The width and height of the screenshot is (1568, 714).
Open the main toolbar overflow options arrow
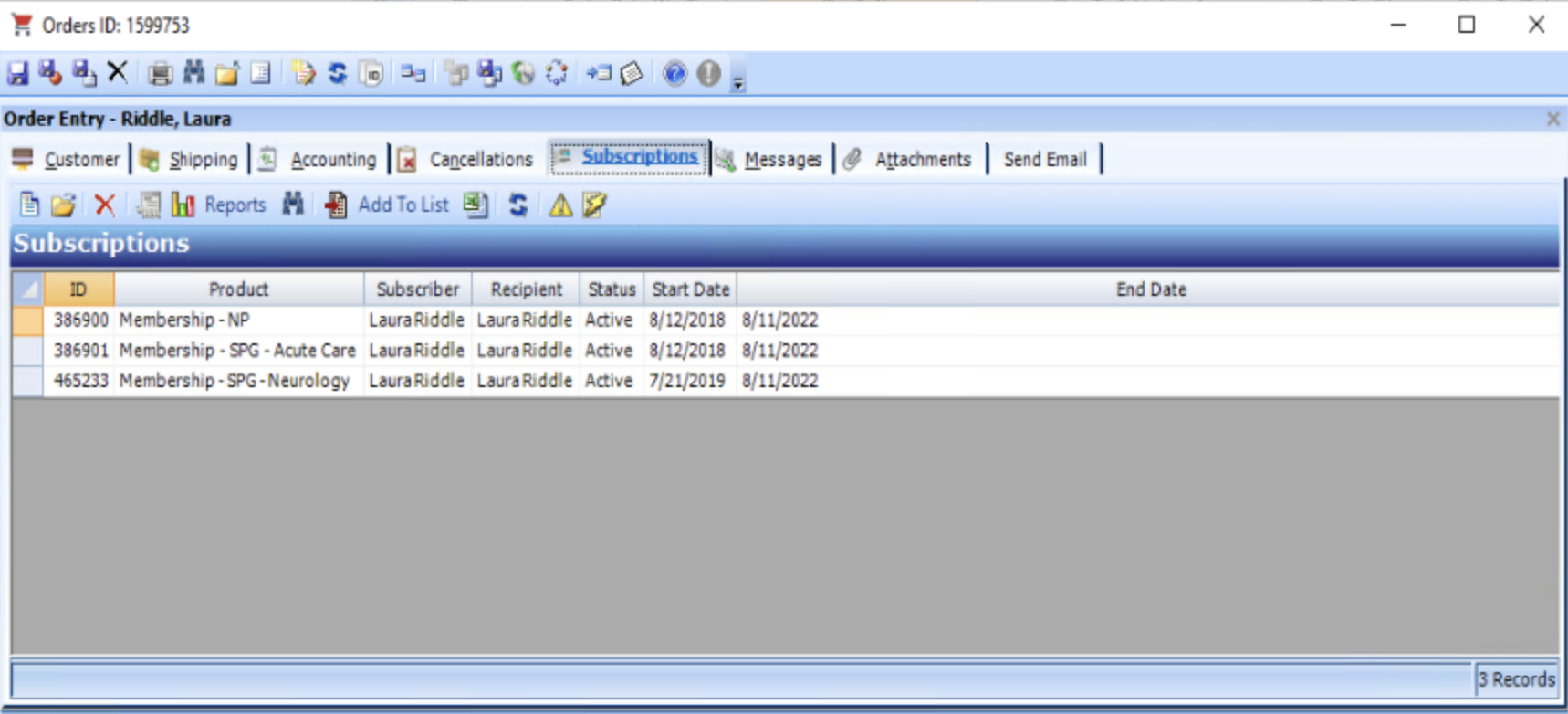(x=738, y=83)
